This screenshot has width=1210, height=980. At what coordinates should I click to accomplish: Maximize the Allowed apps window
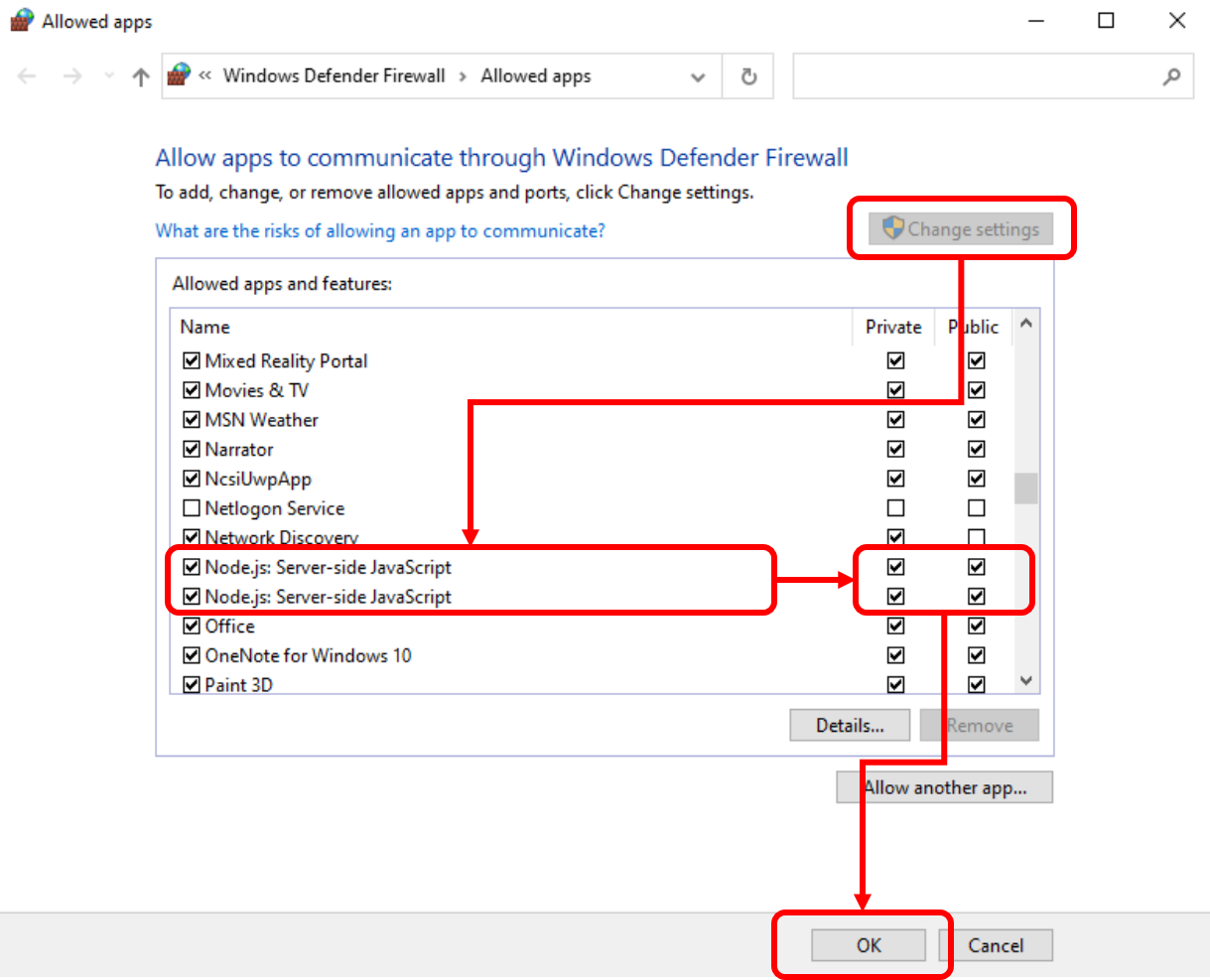tap(1107, 21)
